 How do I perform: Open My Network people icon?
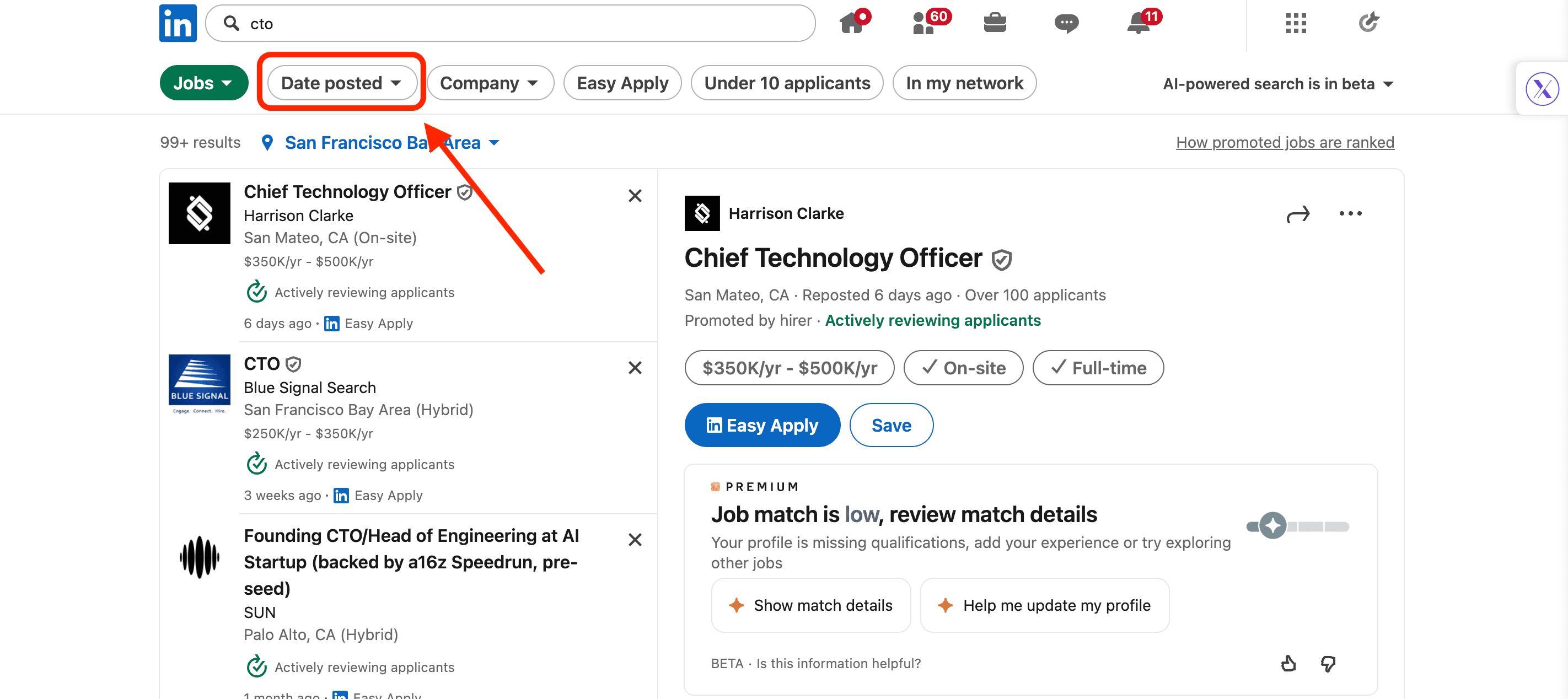(x=925, y=23)
